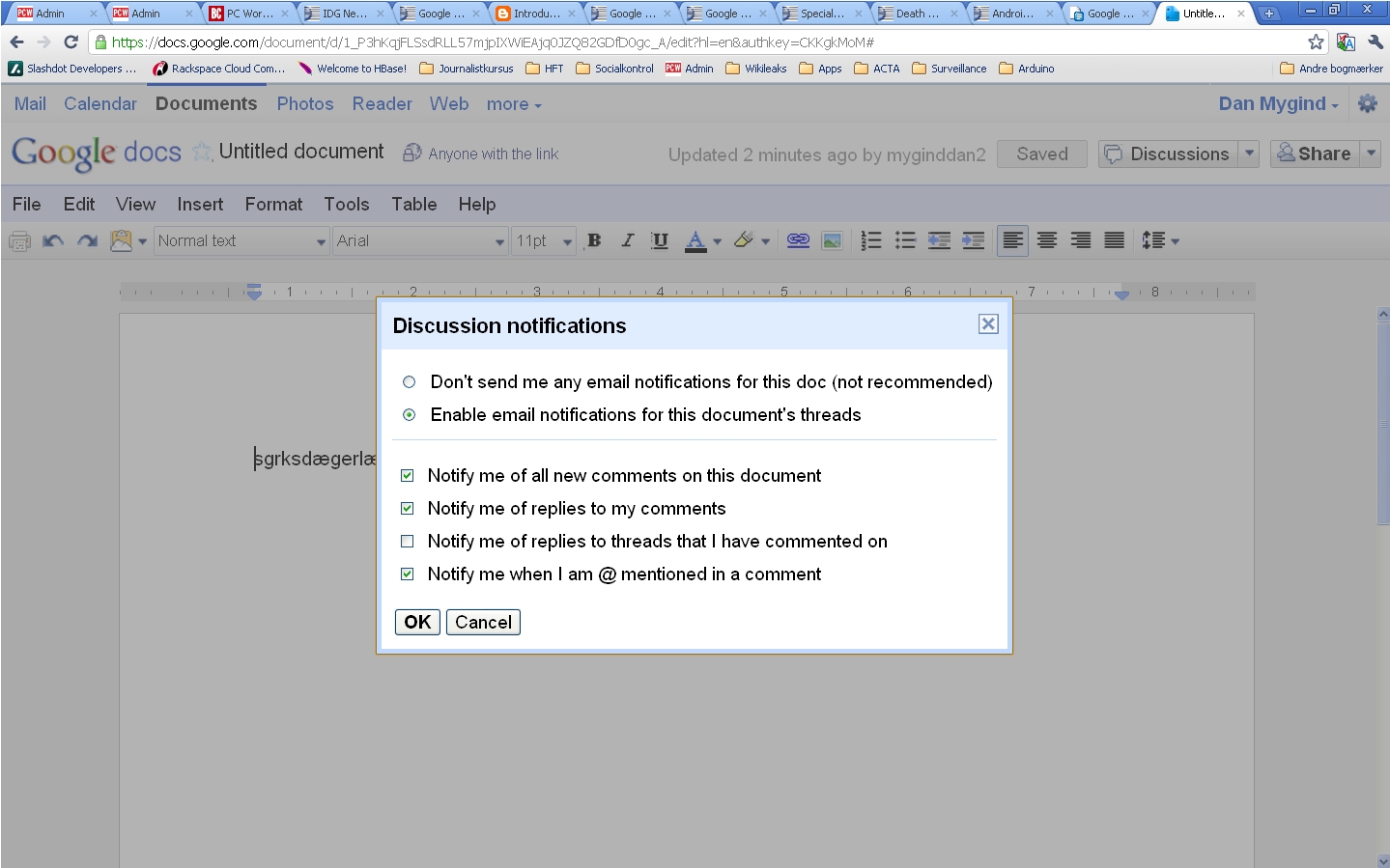This screenshot has width=1390, height=868.
Task: Expand the 11pt font size dropdown
Action: click(544, 241)
